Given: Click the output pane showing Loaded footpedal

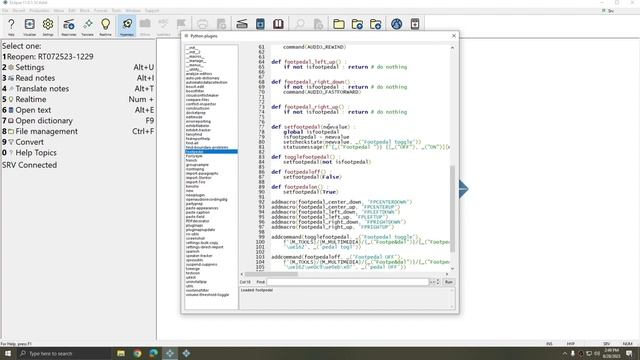Looking at the screenshot, I should (347, 298).
